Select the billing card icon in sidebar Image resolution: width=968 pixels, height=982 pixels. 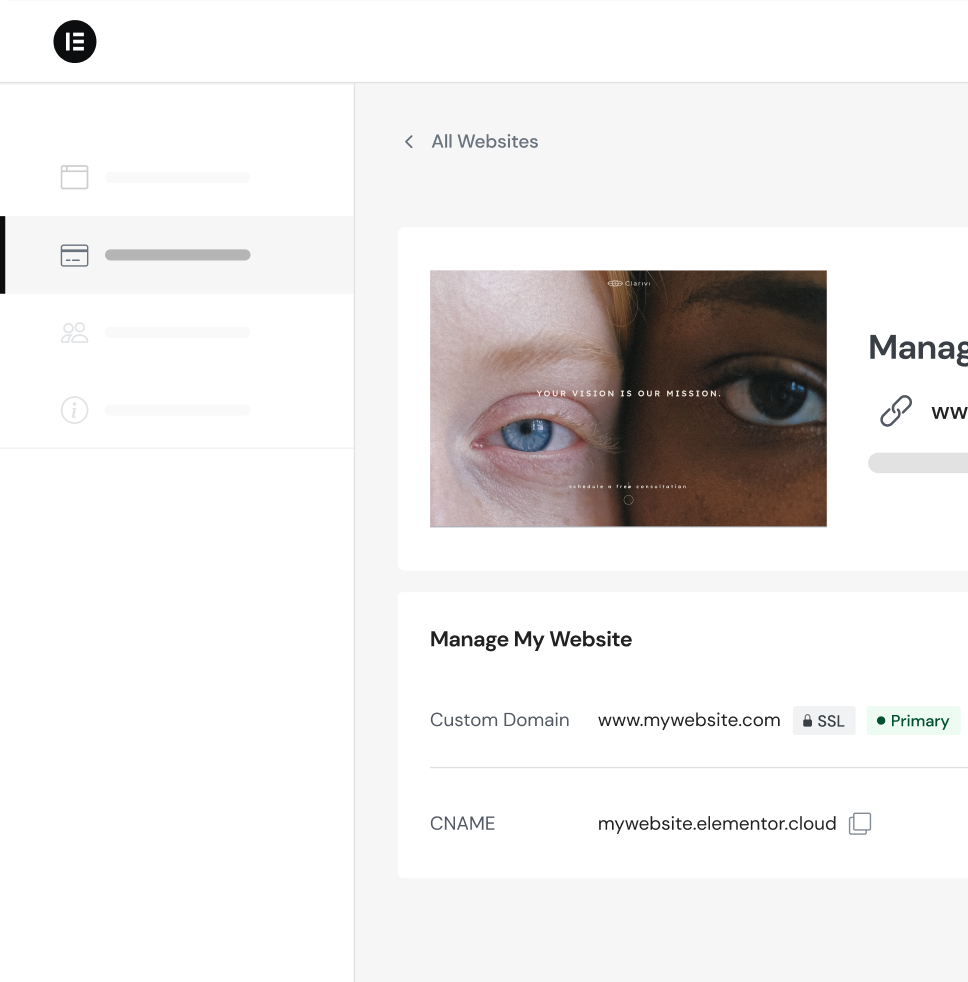coord(75,255)
